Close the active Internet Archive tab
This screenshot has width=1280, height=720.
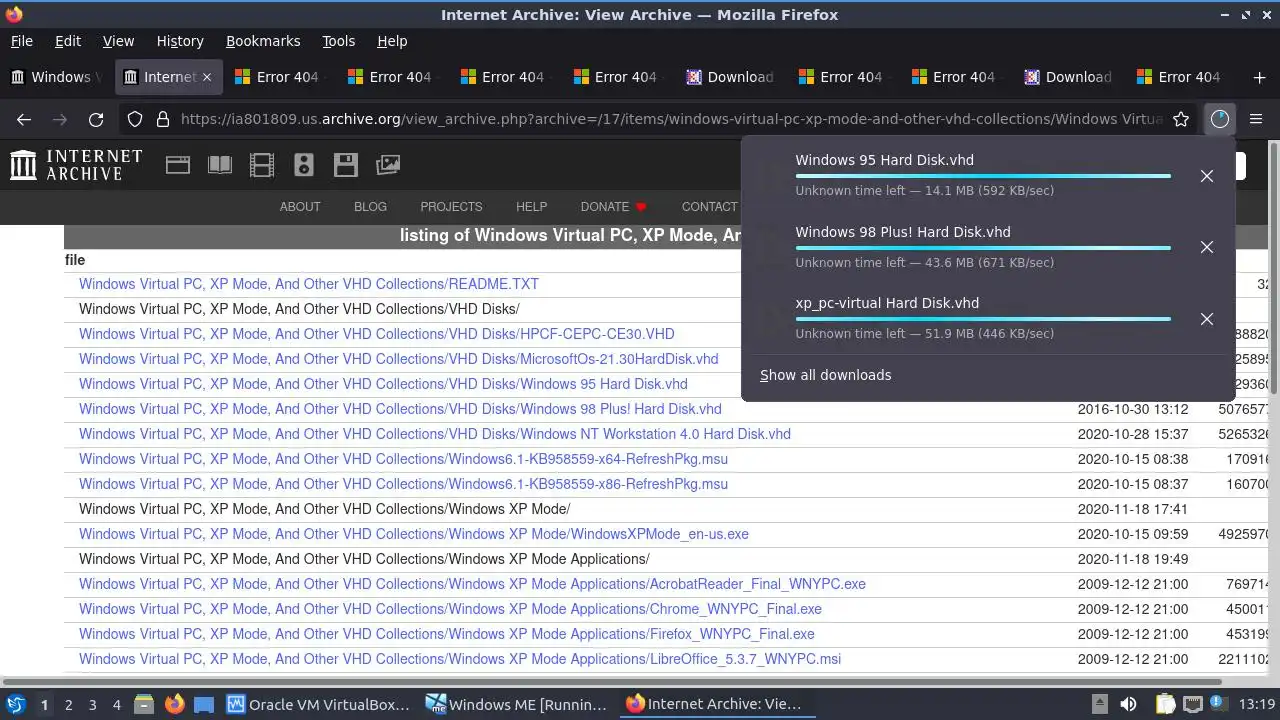pyautogui.click(x=207, y=77)
